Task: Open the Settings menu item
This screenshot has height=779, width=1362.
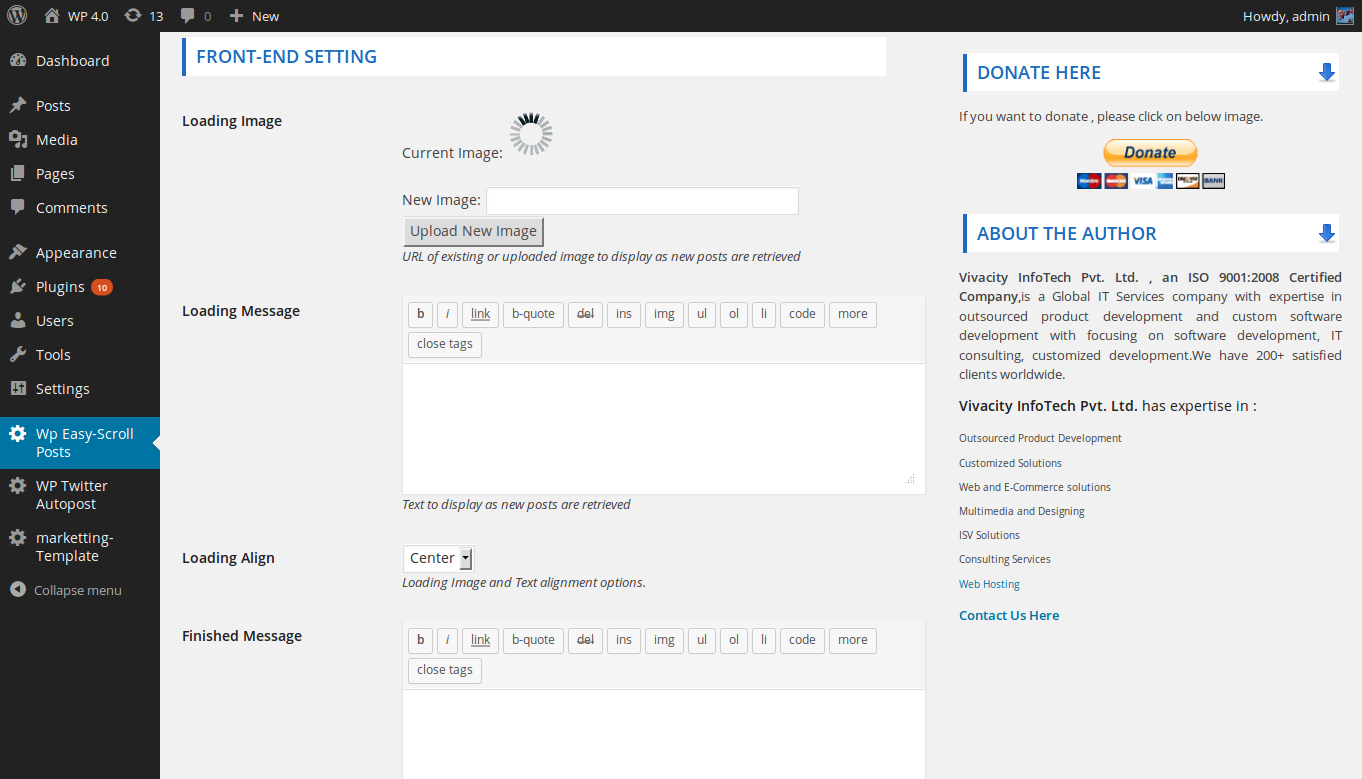Action: click(80, 389)
